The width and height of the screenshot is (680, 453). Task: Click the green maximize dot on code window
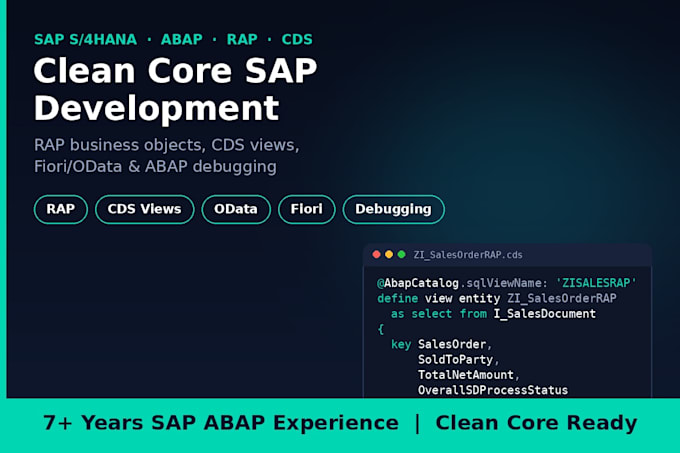pyautogui.click(x=402, y=254)
